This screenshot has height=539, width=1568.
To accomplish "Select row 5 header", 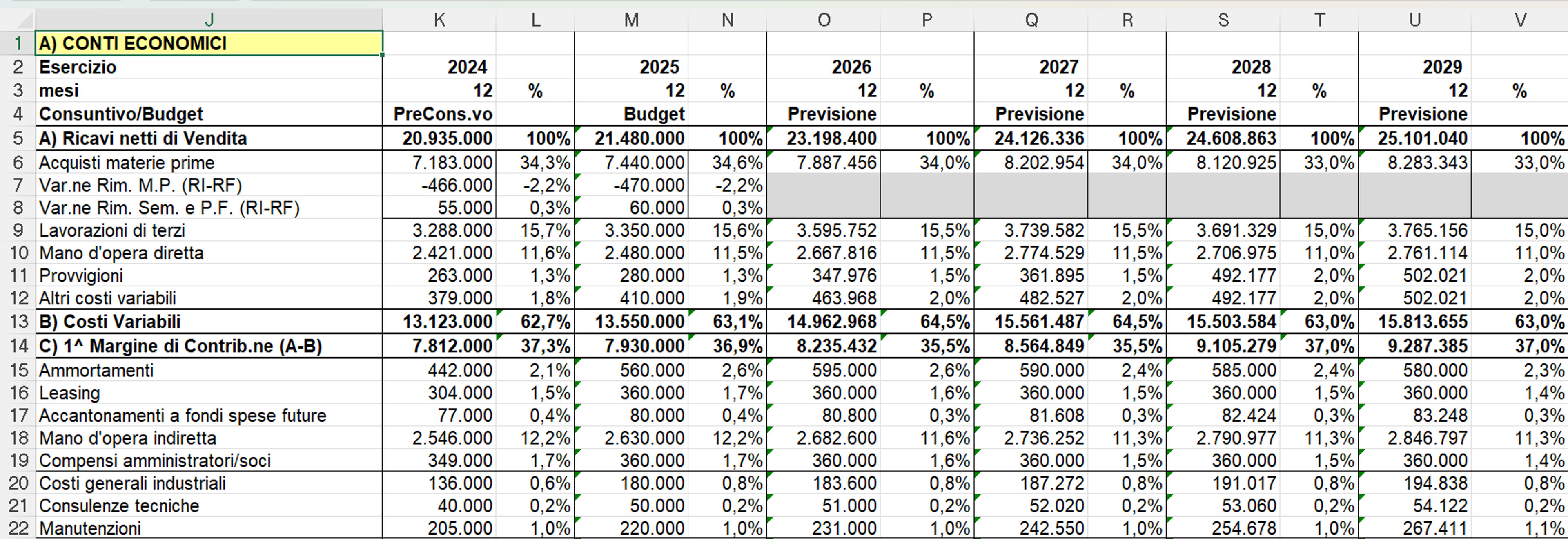I will tap(18, 138).
